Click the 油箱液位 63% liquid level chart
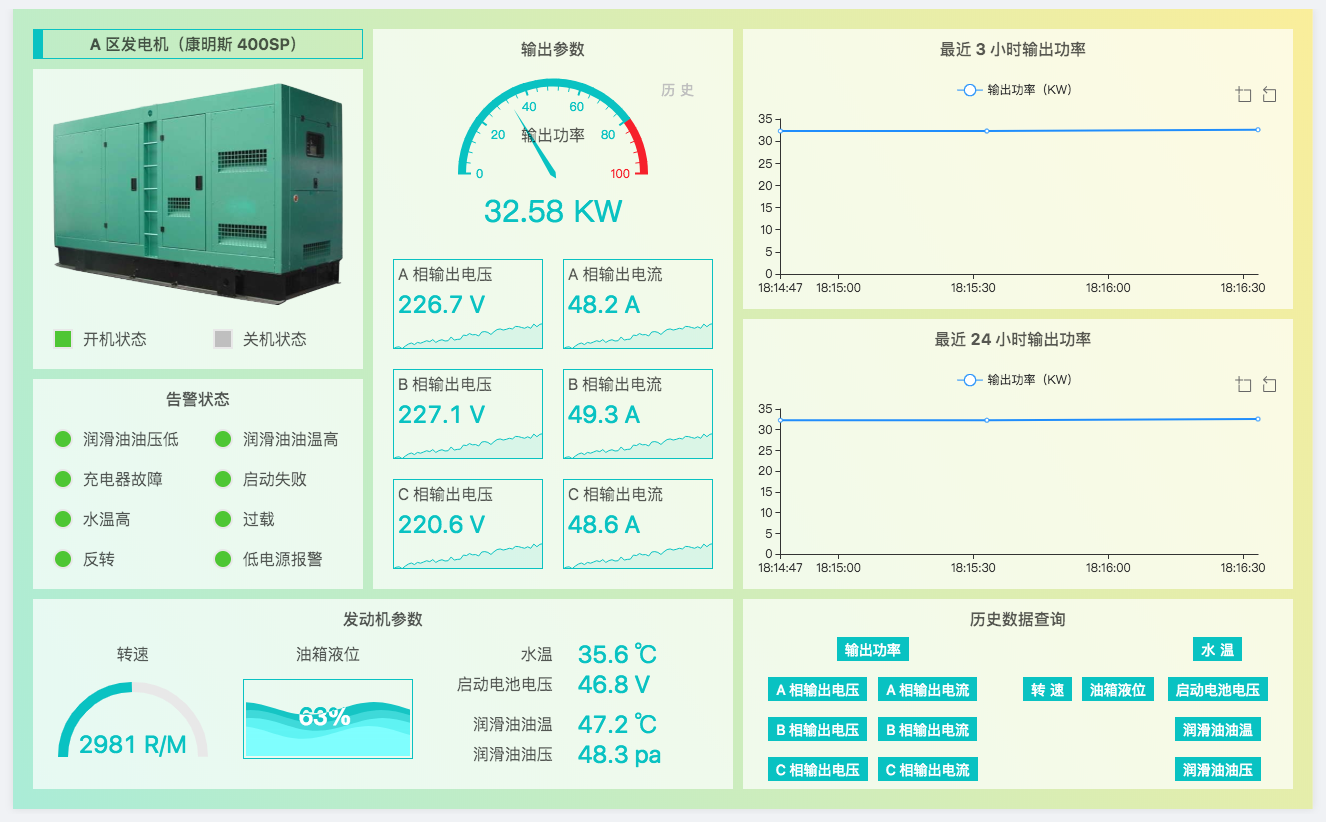Image resolution: width=1326 pixels, height=822 pixels. pos(328,718)
